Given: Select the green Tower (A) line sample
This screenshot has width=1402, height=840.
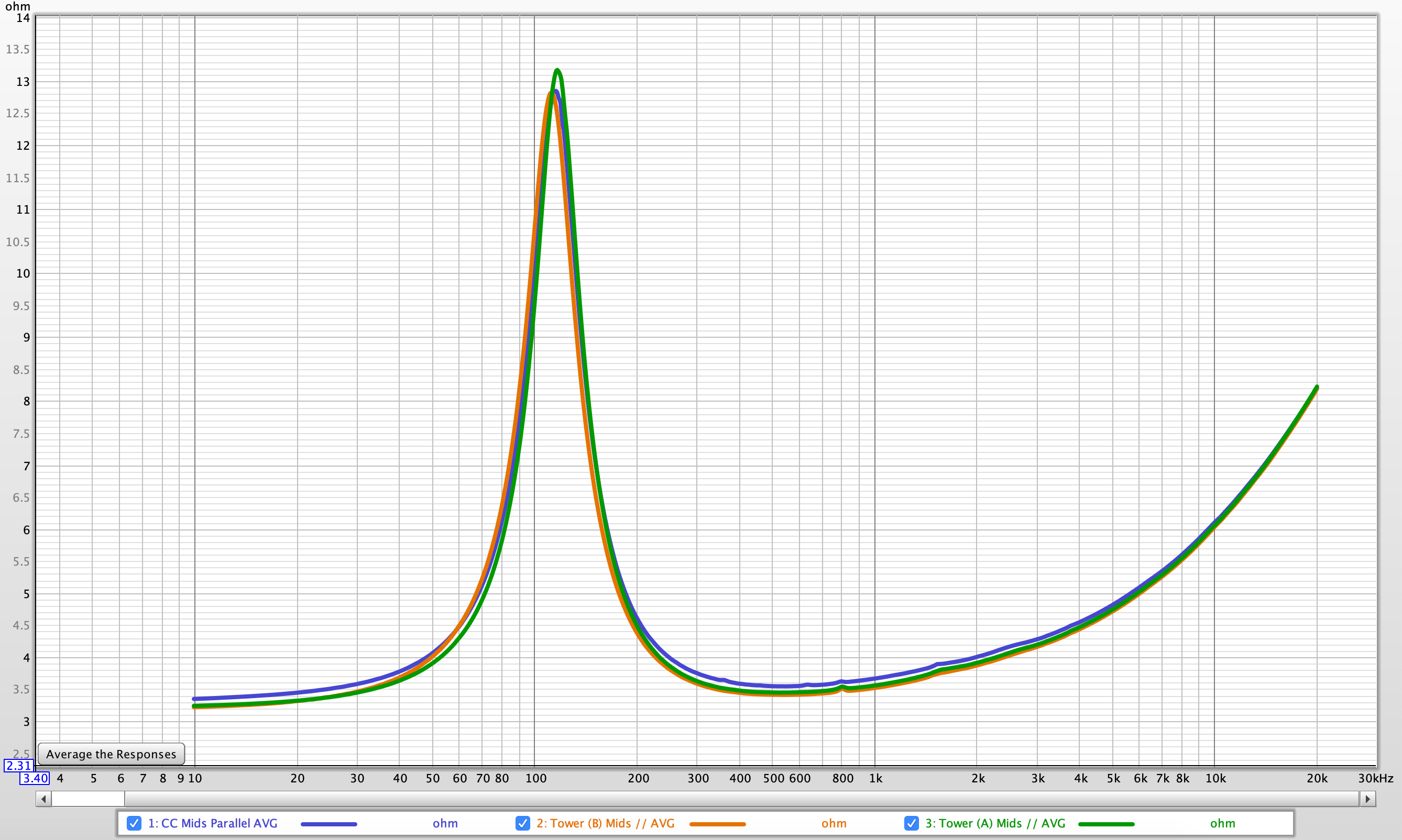Looking at the screenshot, I should point(1106,824).
